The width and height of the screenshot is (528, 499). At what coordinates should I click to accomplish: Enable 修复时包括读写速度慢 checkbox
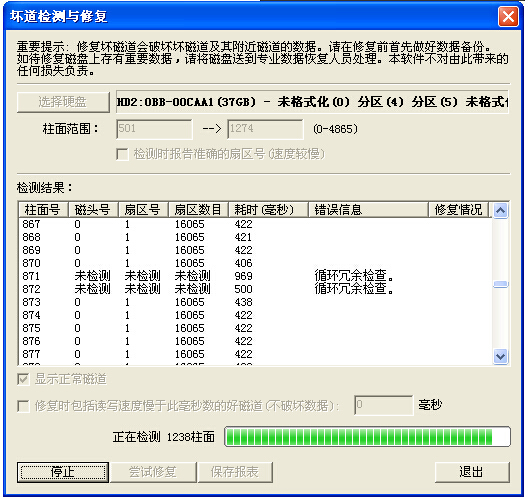(x=23, y=406)
